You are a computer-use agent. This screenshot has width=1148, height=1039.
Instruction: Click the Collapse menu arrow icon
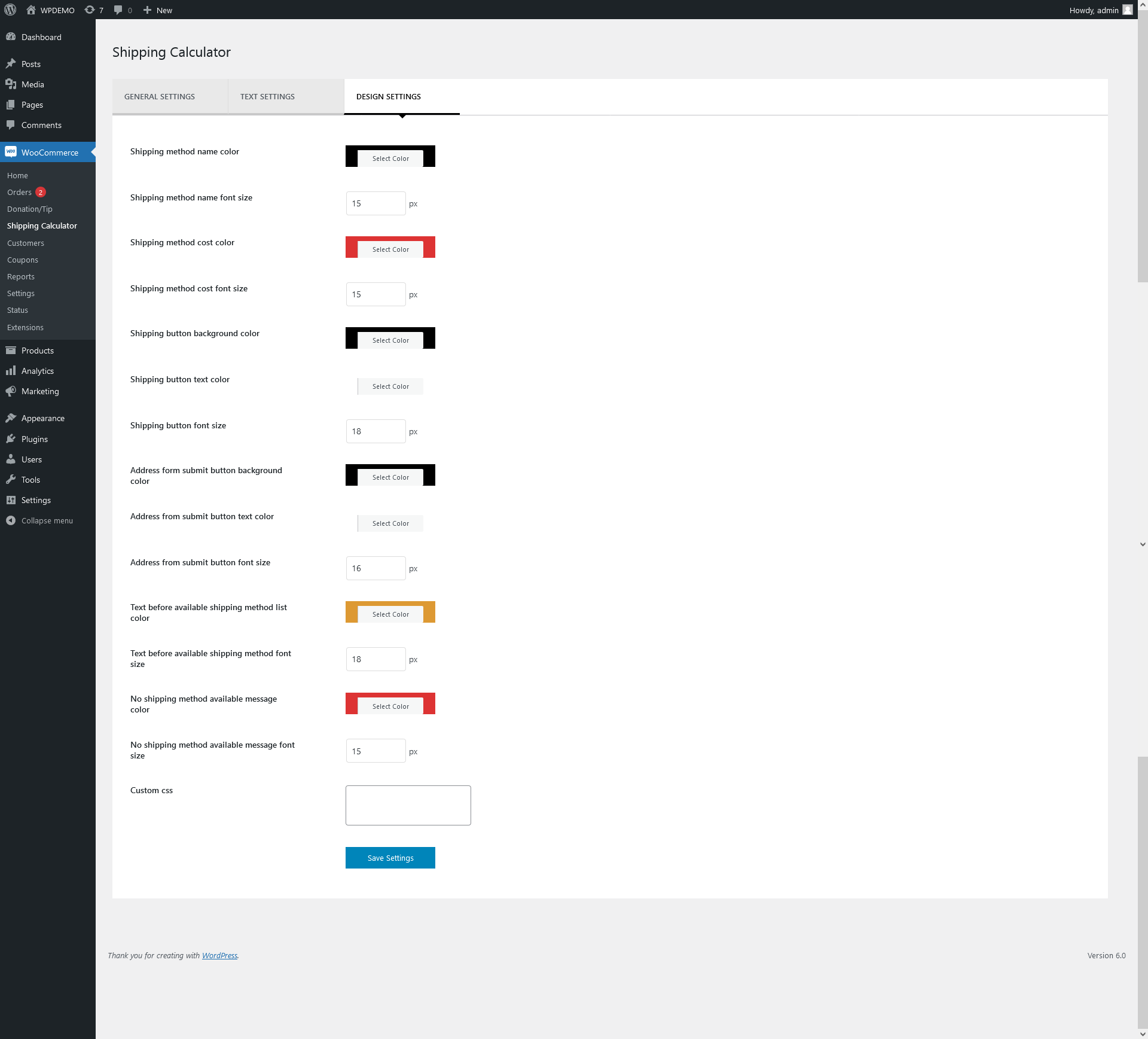[x=11, y=520]
